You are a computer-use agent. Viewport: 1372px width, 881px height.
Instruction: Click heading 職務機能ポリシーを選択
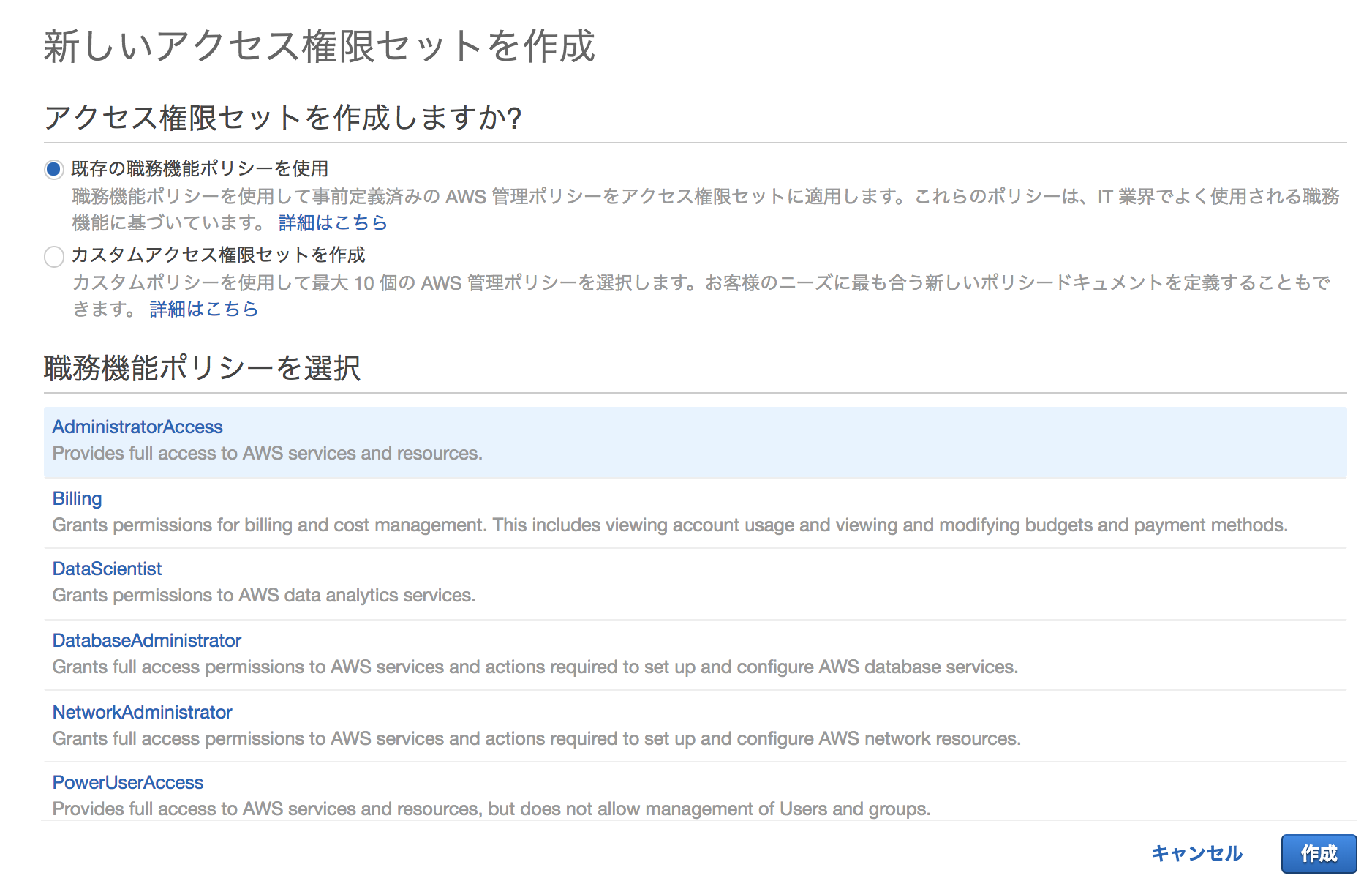(x=202, y=367)
